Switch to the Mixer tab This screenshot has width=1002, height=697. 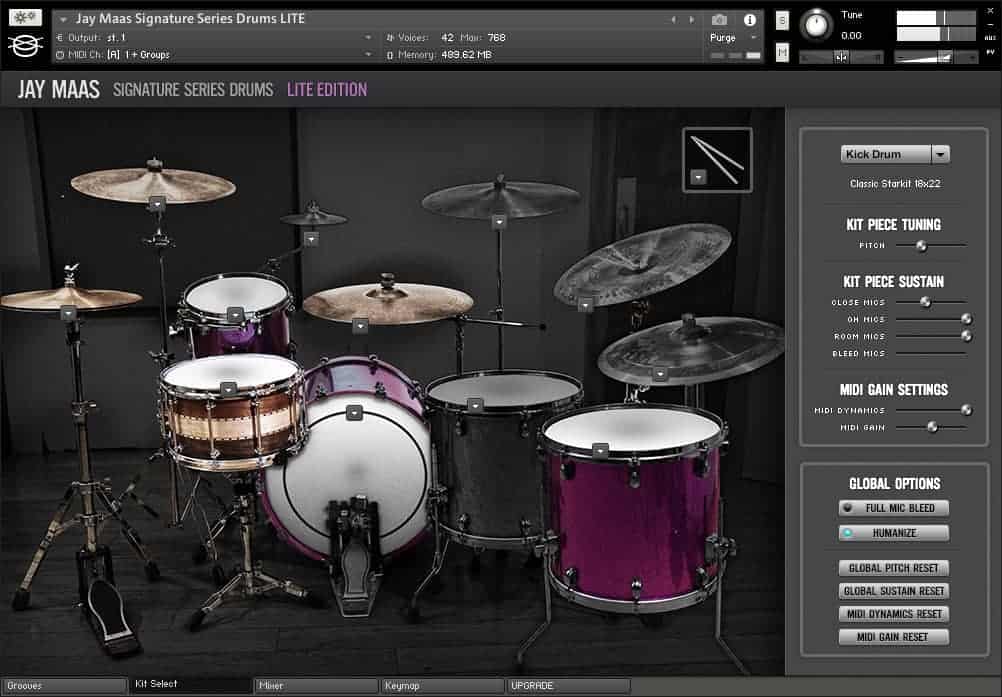click(315, 686)
